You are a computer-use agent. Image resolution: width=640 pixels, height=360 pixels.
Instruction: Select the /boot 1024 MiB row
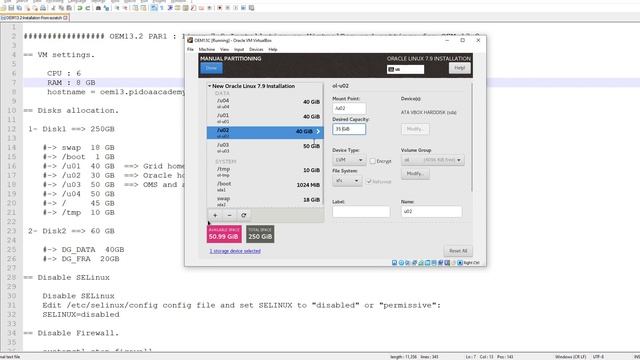(x=265, y=186)
